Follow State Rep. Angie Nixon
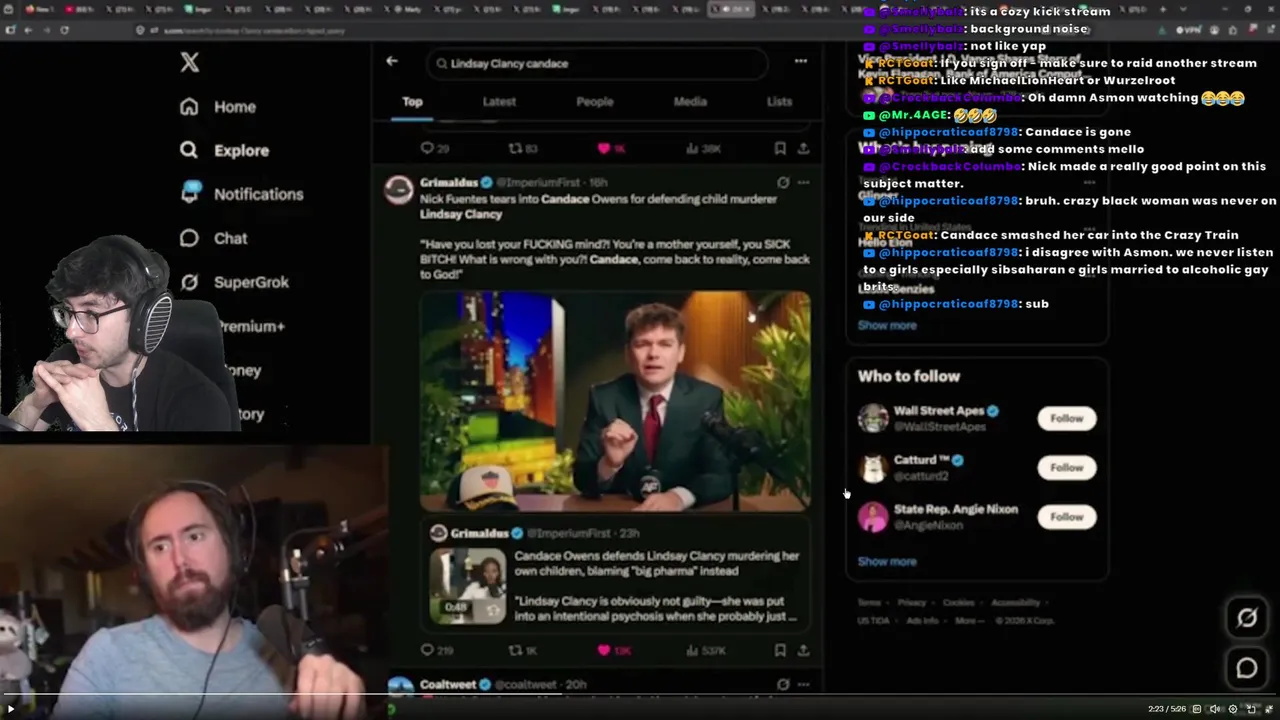1280x720 pixels. click(1066, 516)
